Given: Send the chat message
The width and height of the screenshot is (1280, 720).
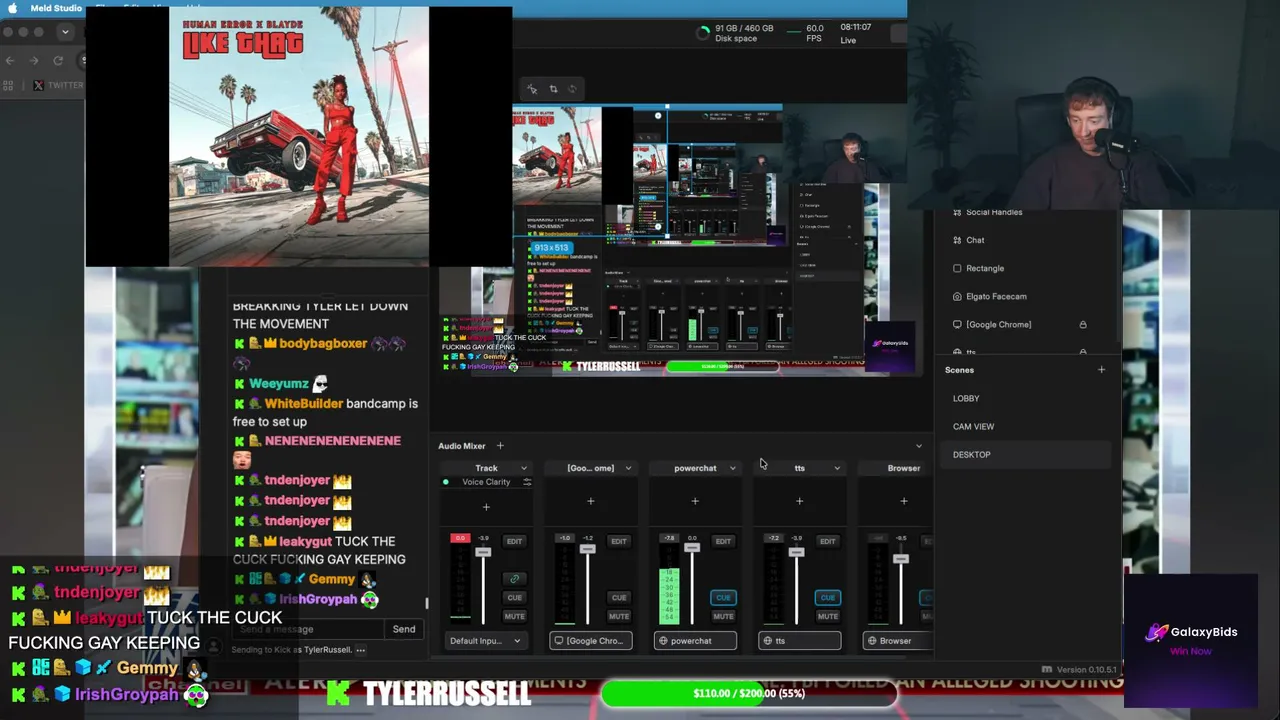Looking at the screenshot, I should point(404,629).
